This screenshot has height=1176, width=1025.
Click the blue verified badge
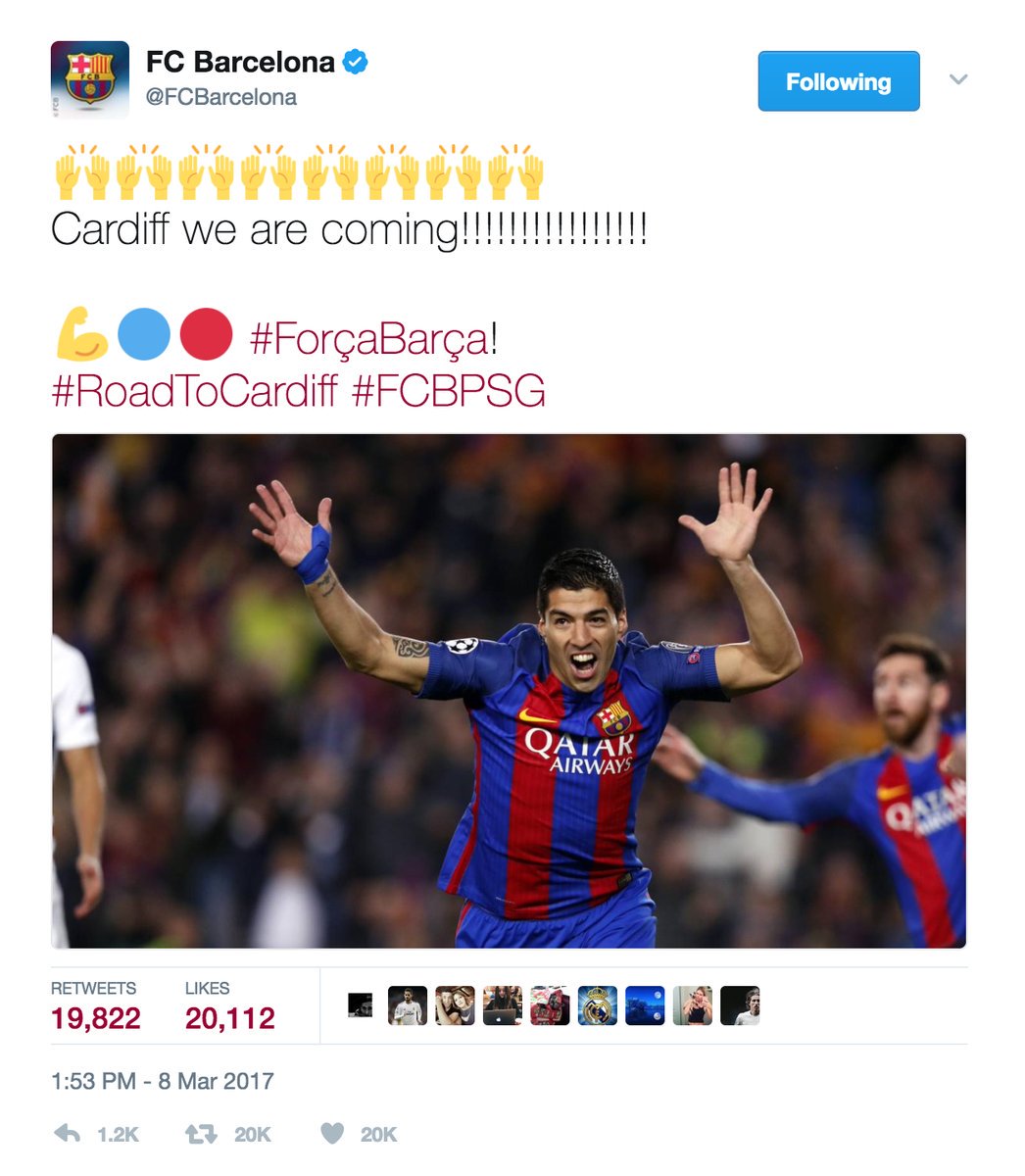click(x=355, y=63)
